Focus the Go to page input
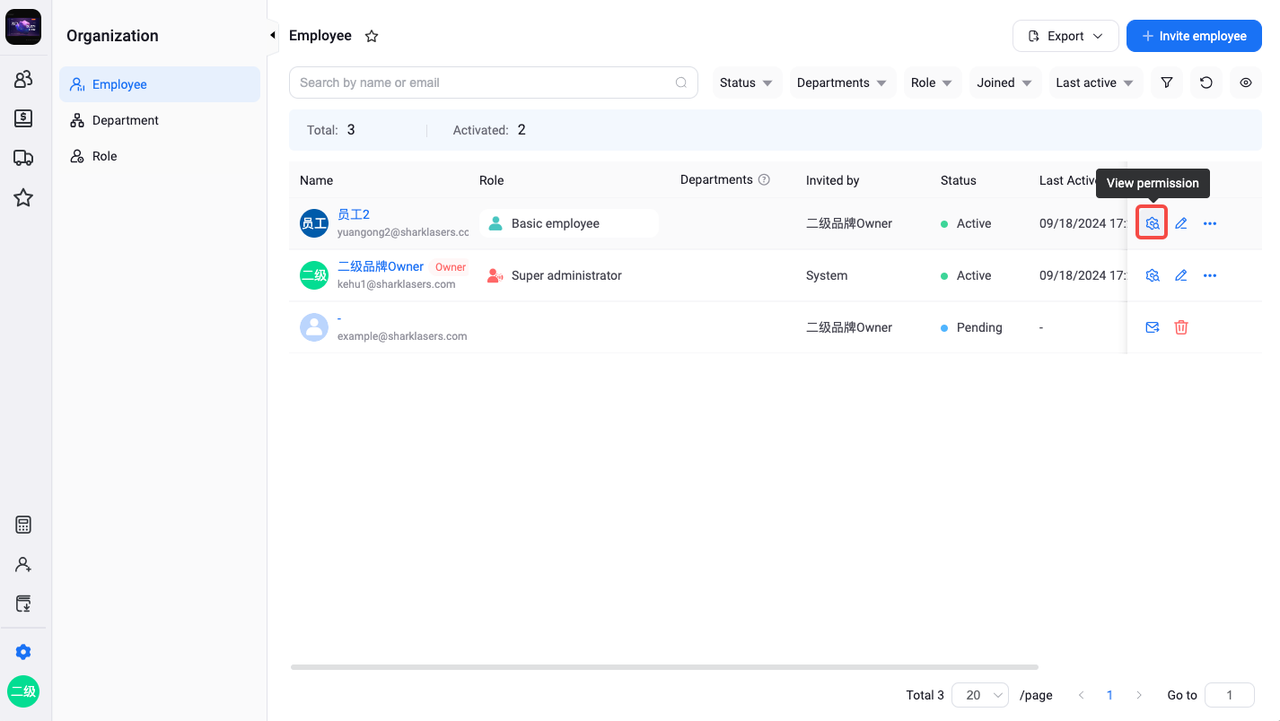The height and width of the screenshot is (721, 1280). (1230, 695)
